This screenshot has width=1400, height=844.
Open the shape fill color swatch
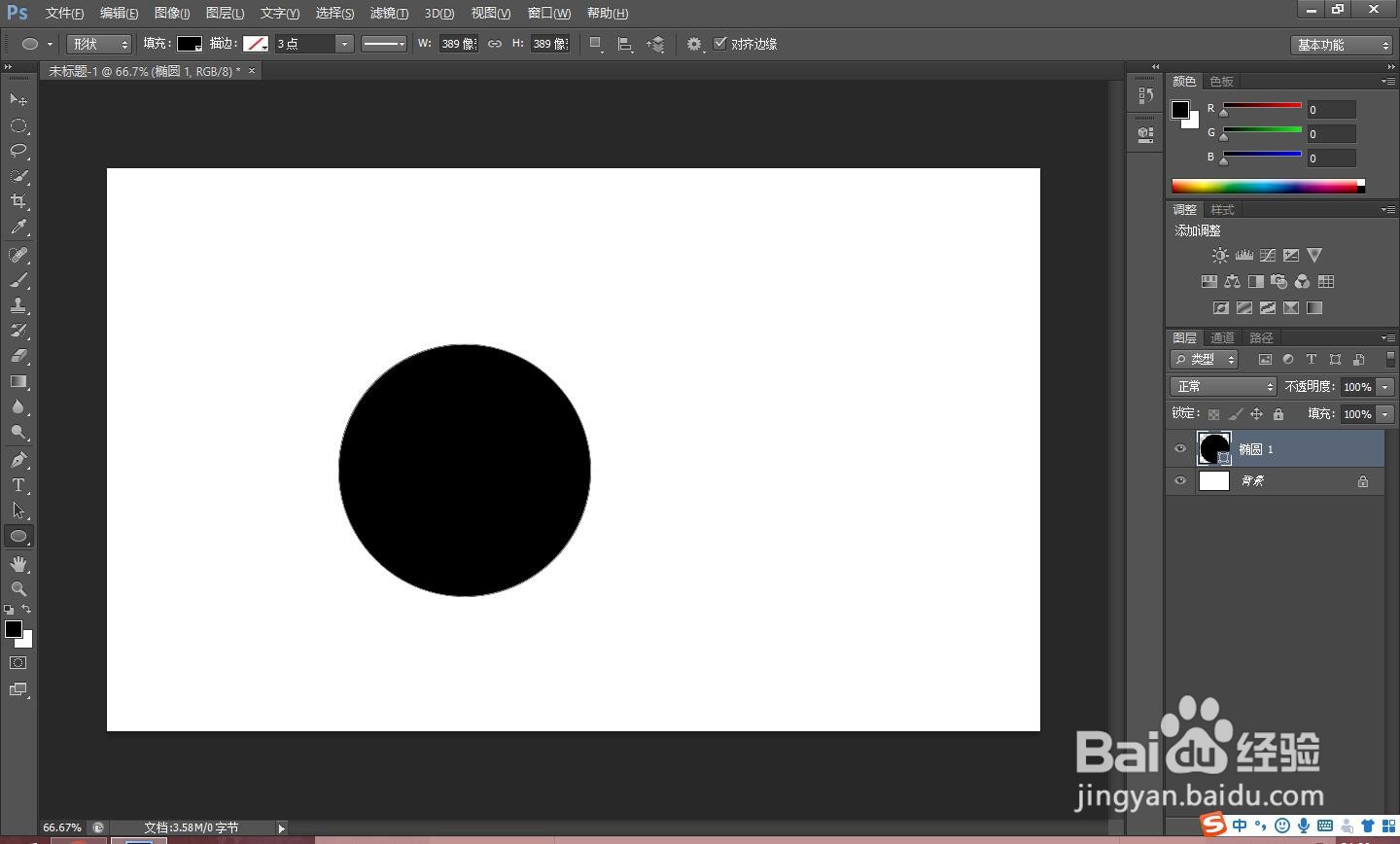[190, 44]
